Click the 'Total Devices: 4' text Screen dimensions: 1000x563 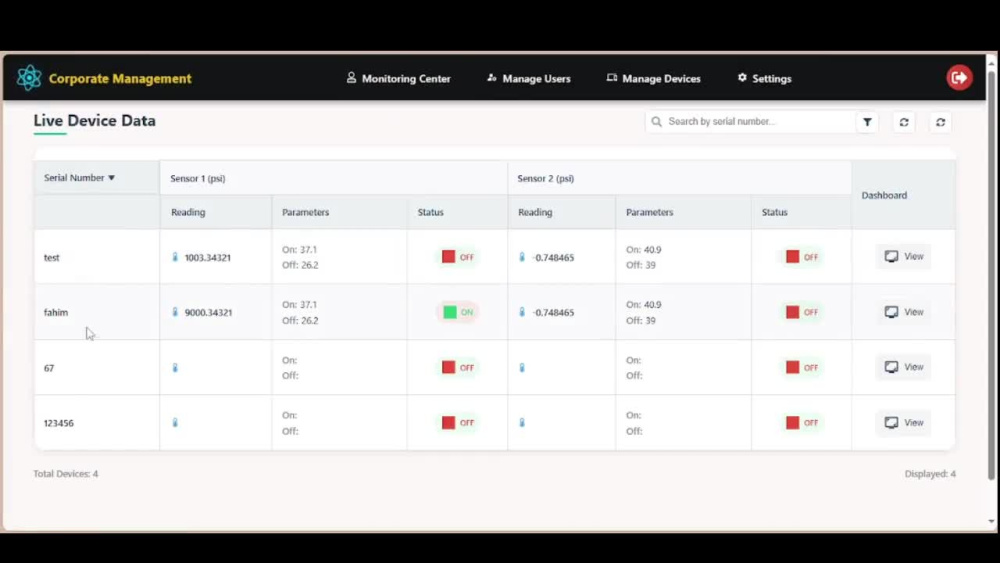66,474
